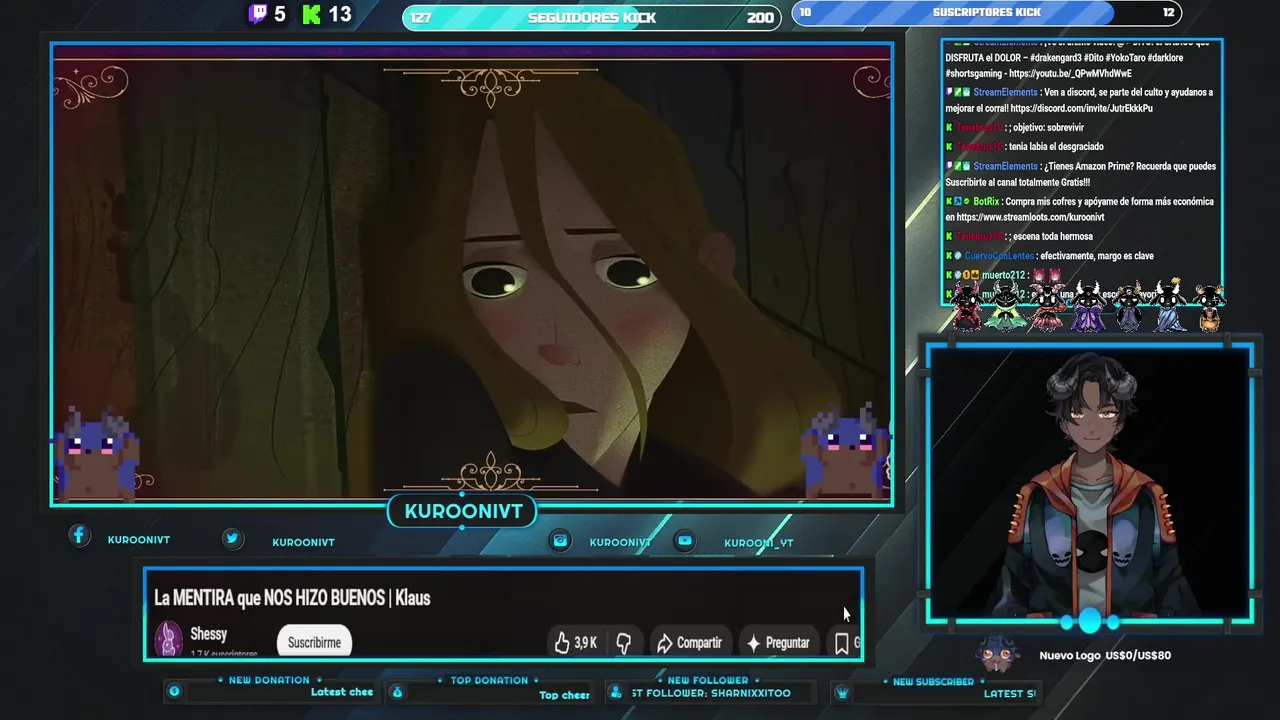This screenshot has height=720, width=1280.
Task: Click the Nuevo Logo goal avatar icon
Action: tap(997, 655)
